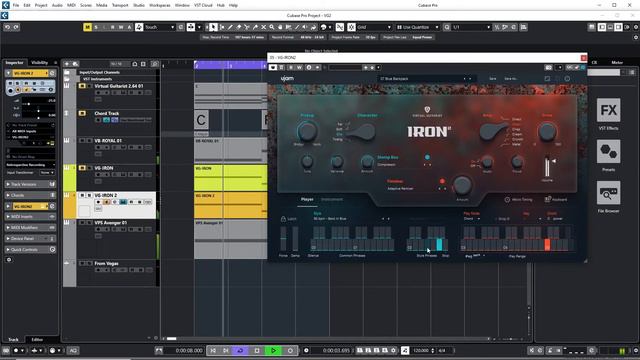Toggle right zone visibility button
Screen dimensions: 640x360
(x=618, y=27)
